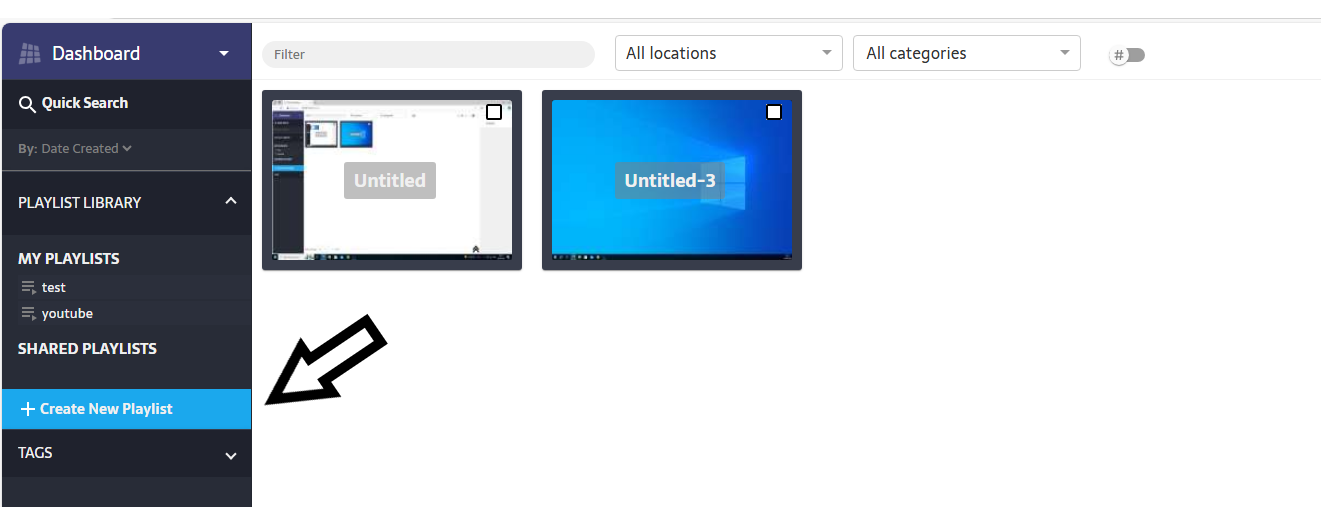1321x525 pixels.
Task: Select the checkbox on the Untitled thumbnail
Action: pyautogui.click(x=494, y=112)
